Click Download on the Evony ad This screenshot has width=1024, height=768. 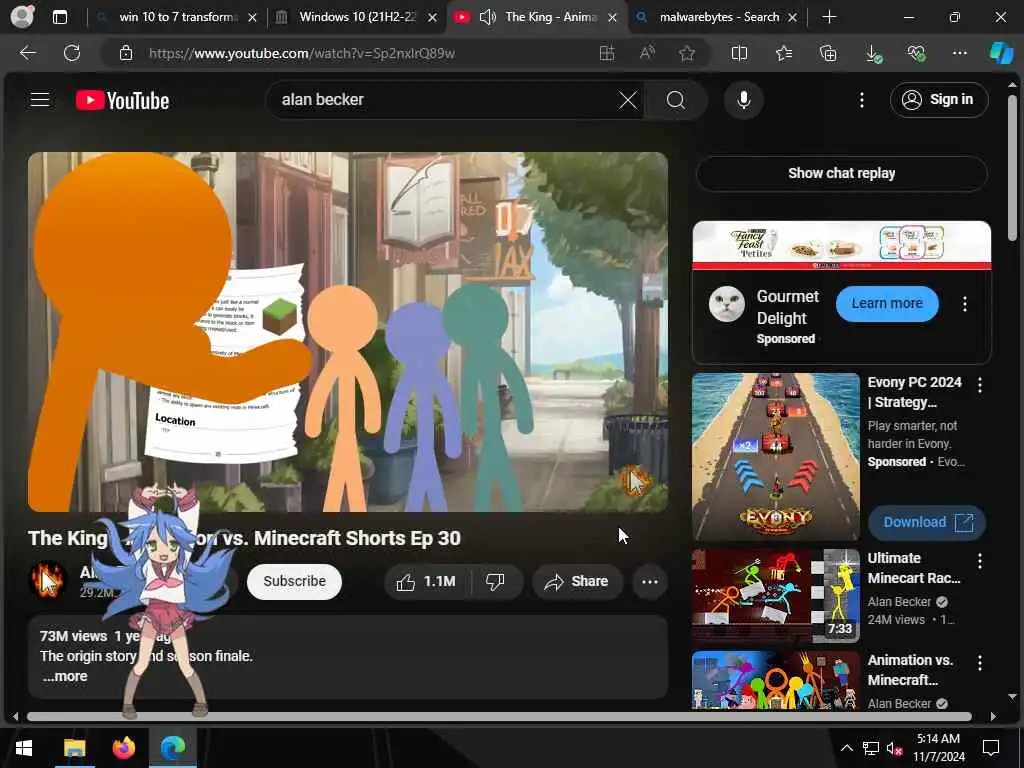click(926, 522)
